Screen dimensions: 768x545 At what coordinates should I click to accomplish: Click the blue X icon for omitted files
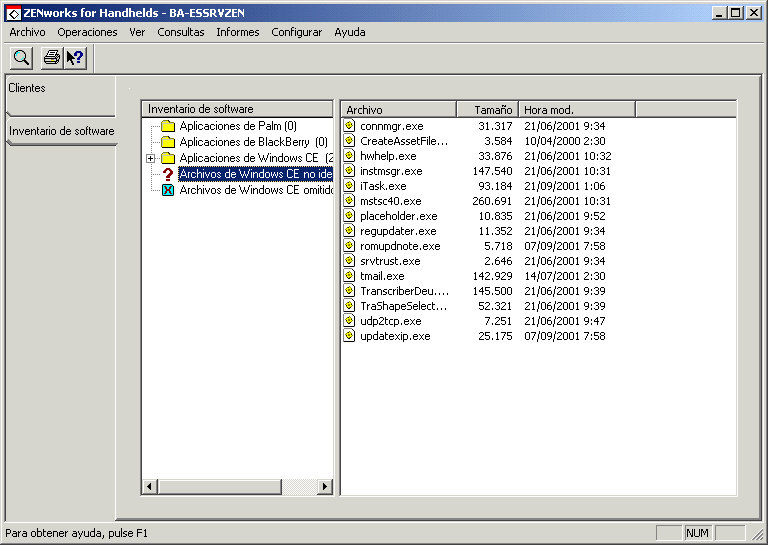[168, 190]
